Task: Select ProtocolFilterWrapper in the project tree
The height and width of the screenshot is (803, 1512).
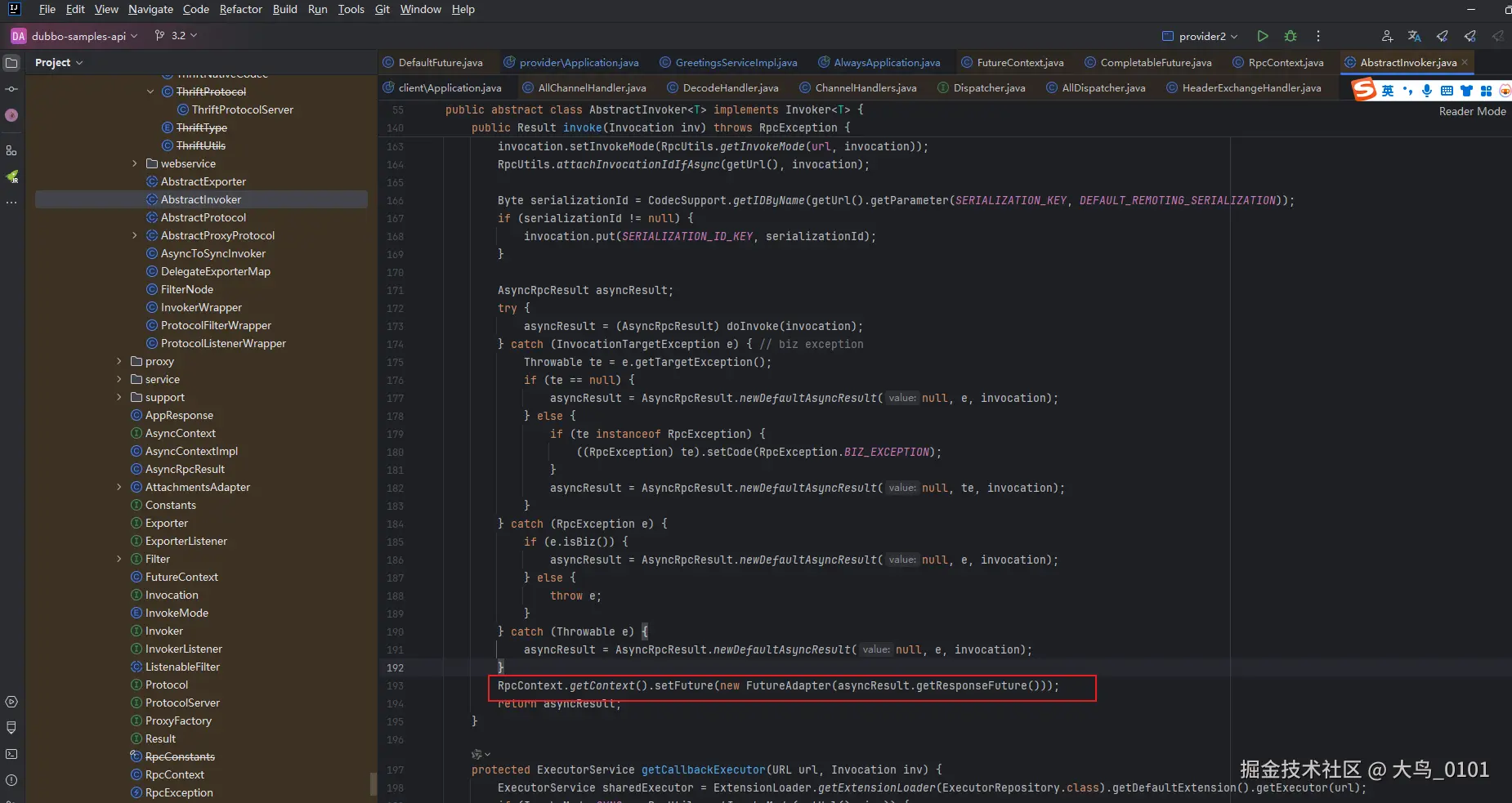Action: tap(216, 325)
